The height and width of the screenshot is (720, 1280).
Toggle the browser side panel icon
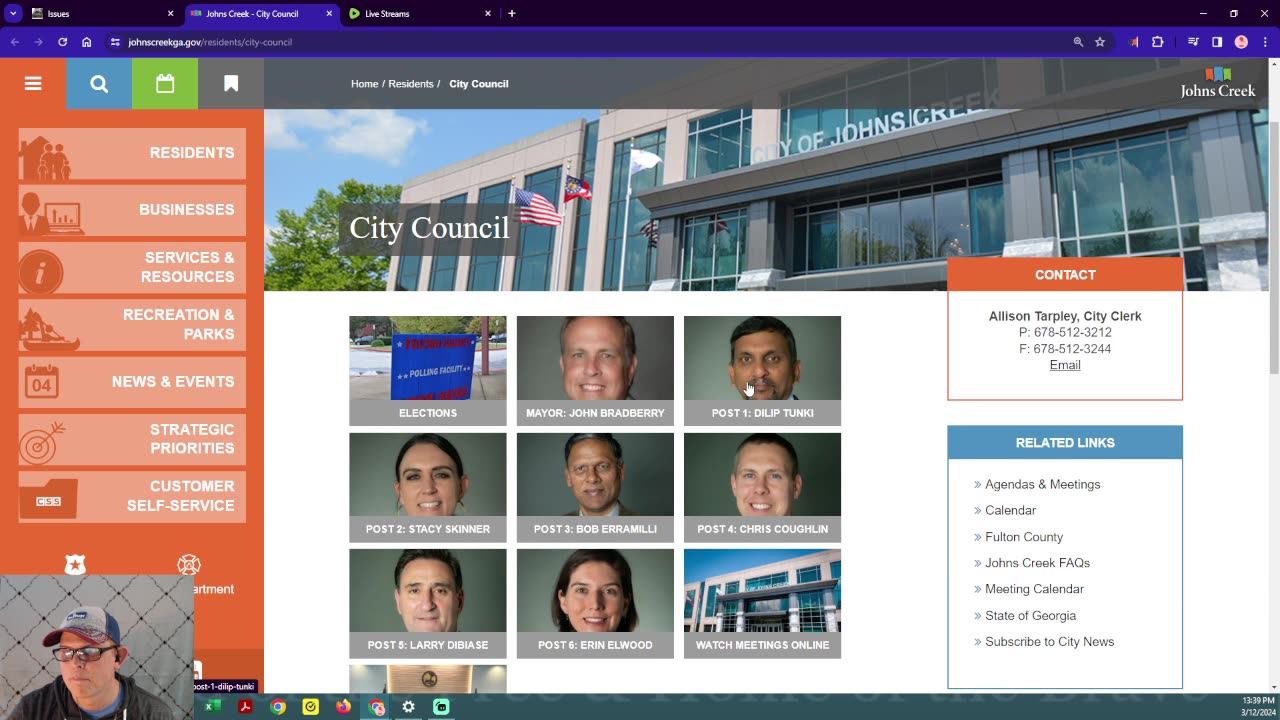(x=1217, y=42)
